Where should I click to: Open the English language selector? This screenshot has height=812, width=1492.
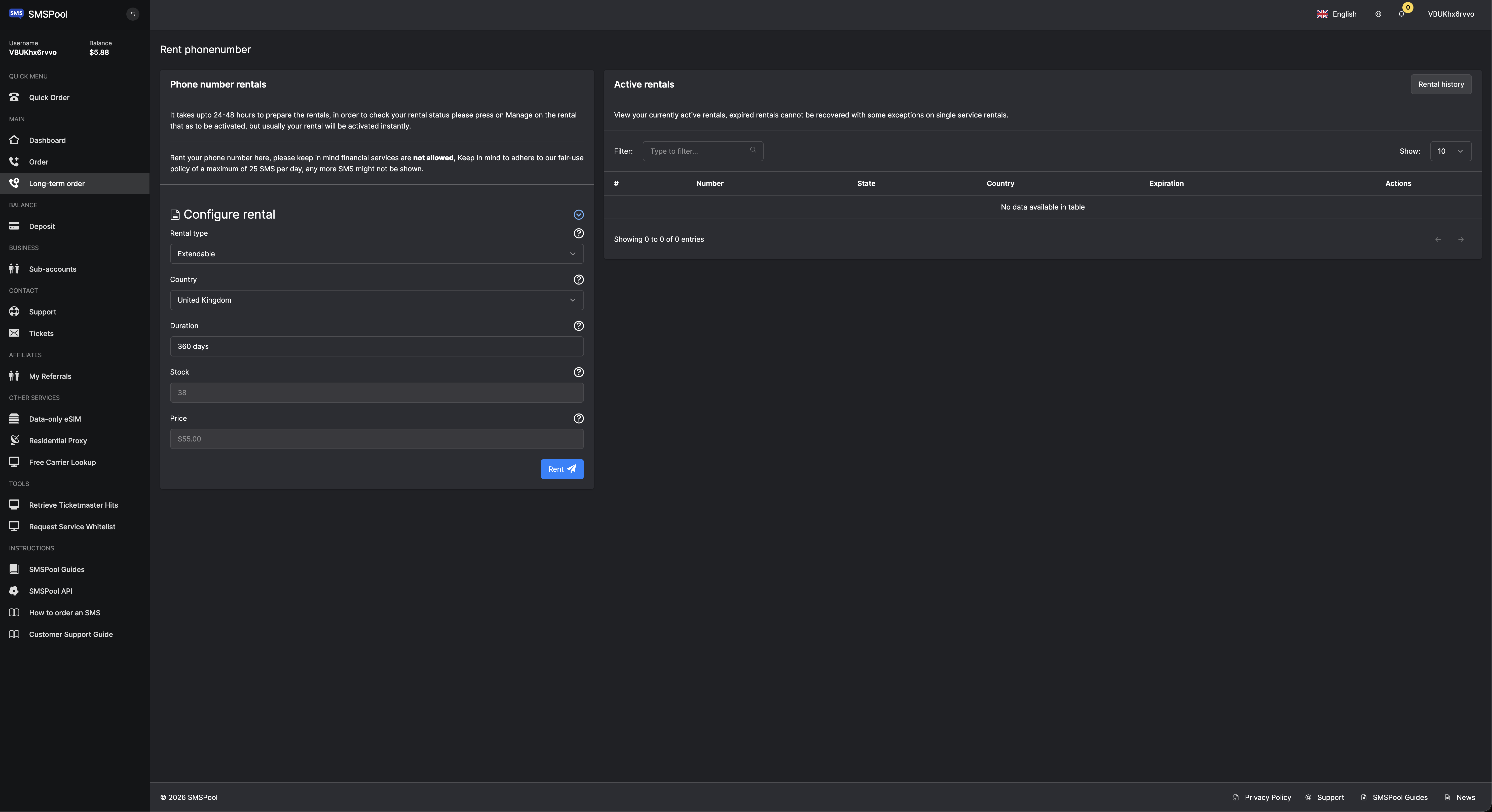pyautogui.click(x=1336, y=14)
